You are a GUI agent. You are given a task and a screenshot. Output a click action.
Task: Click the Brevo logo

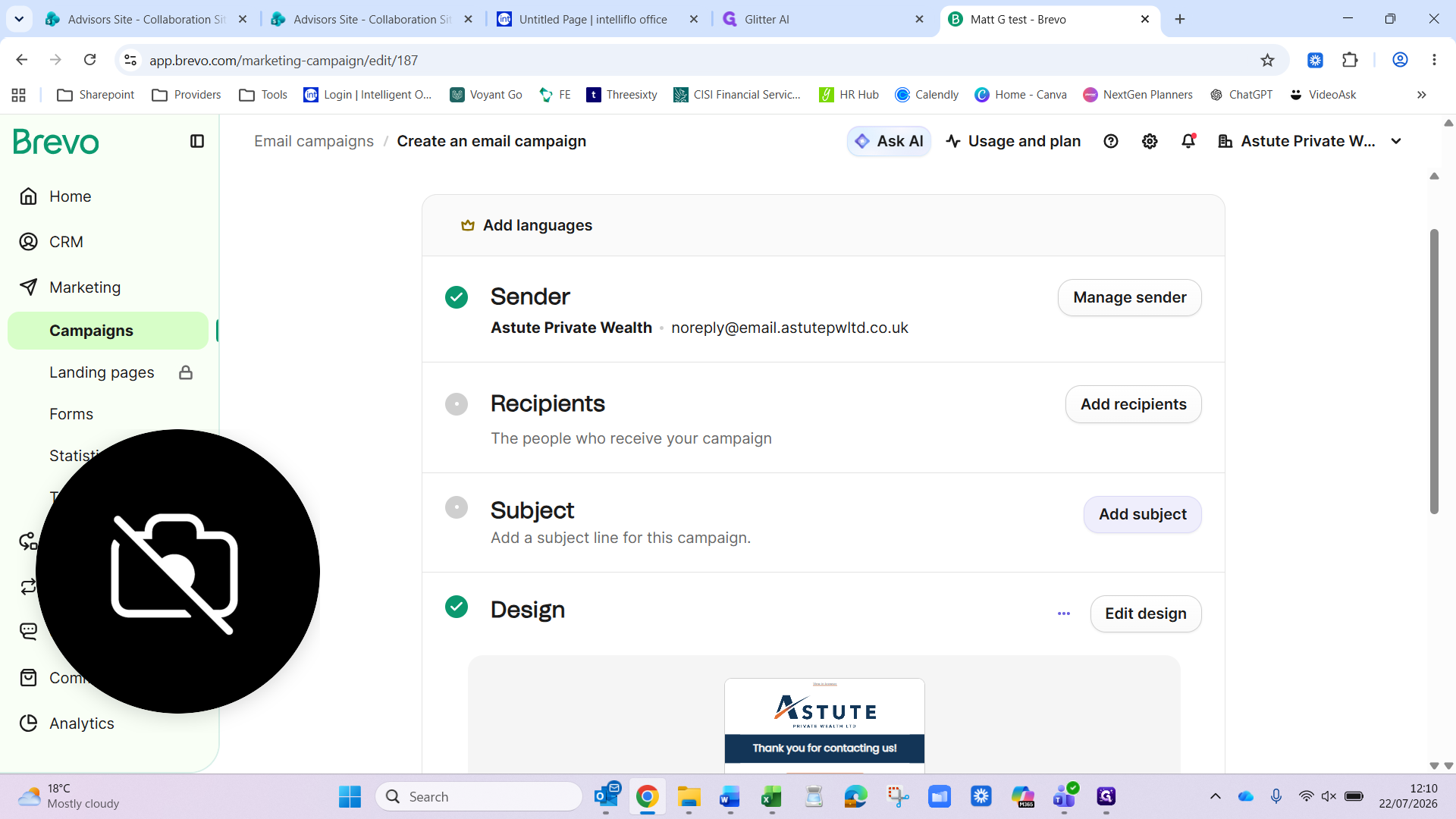pyautogui.click(x=56, y=142)
